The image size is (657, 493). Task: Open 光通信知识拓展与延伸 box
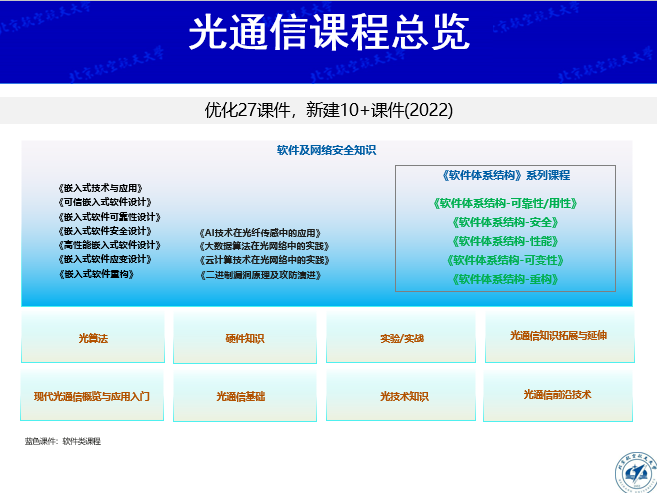click(558, 337)
